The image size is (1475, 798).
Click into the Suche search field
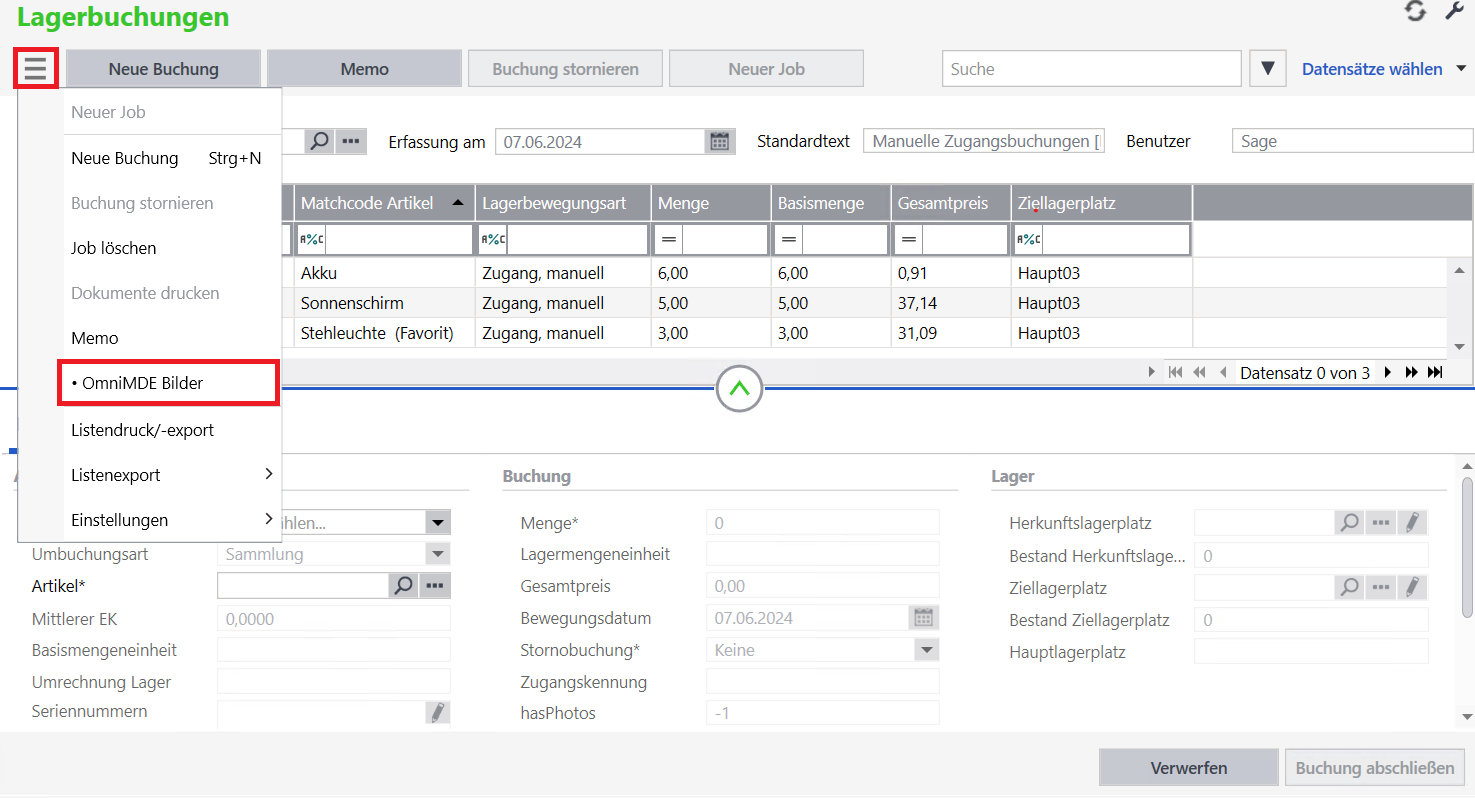coord(1090,69)
